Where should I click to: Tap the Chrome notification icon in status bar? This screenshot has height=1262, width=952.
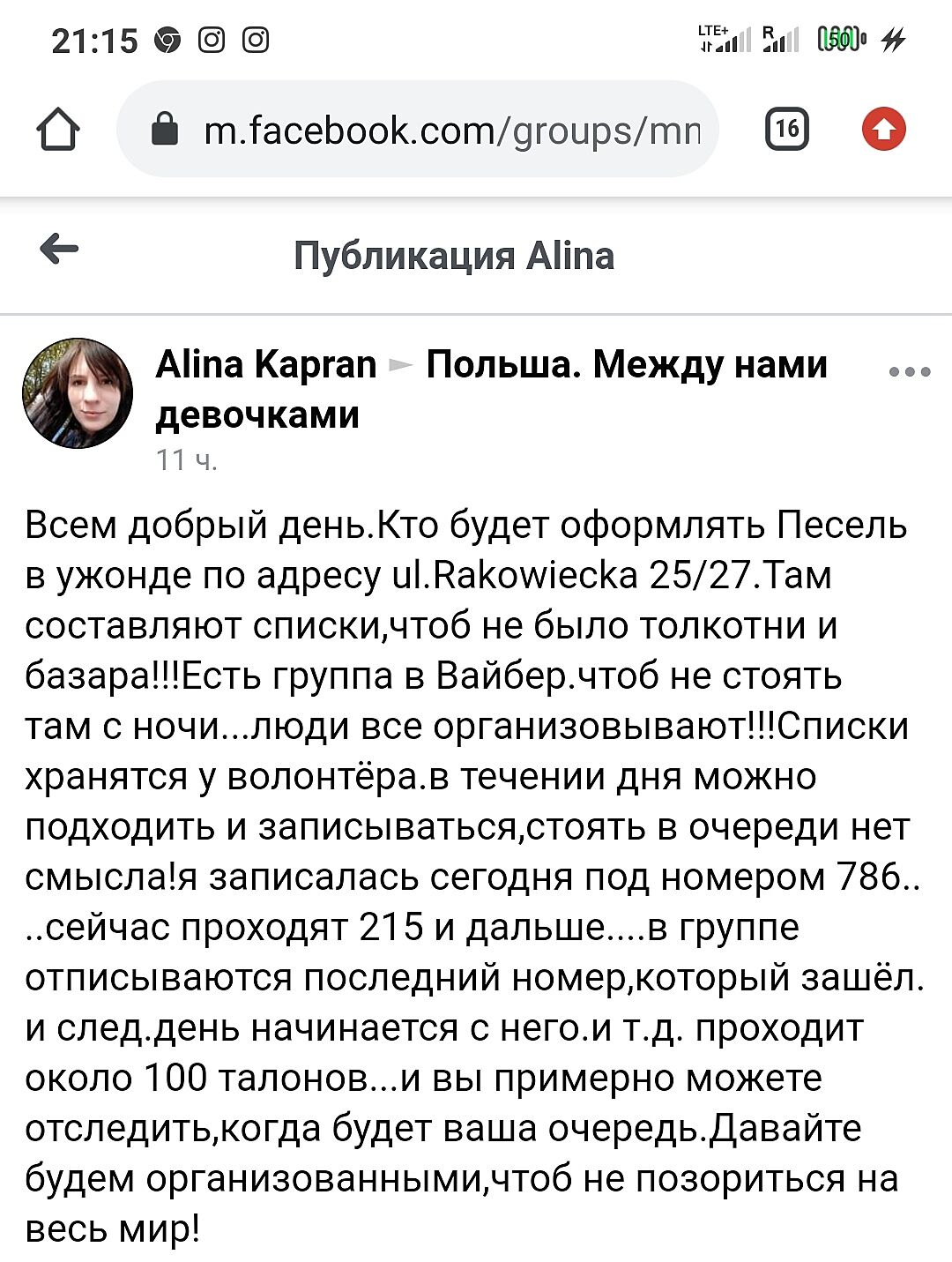click(167, 41)
